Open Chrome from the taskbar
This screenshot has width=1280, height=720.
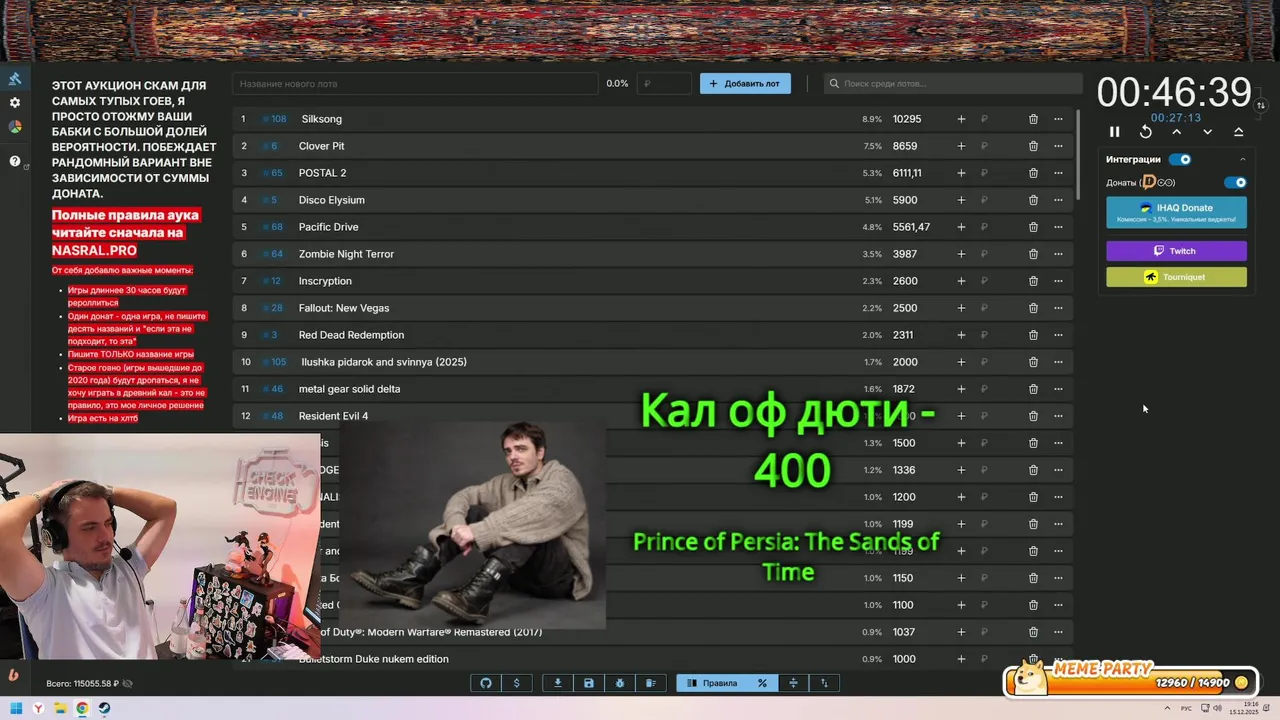tap(82, 708)
